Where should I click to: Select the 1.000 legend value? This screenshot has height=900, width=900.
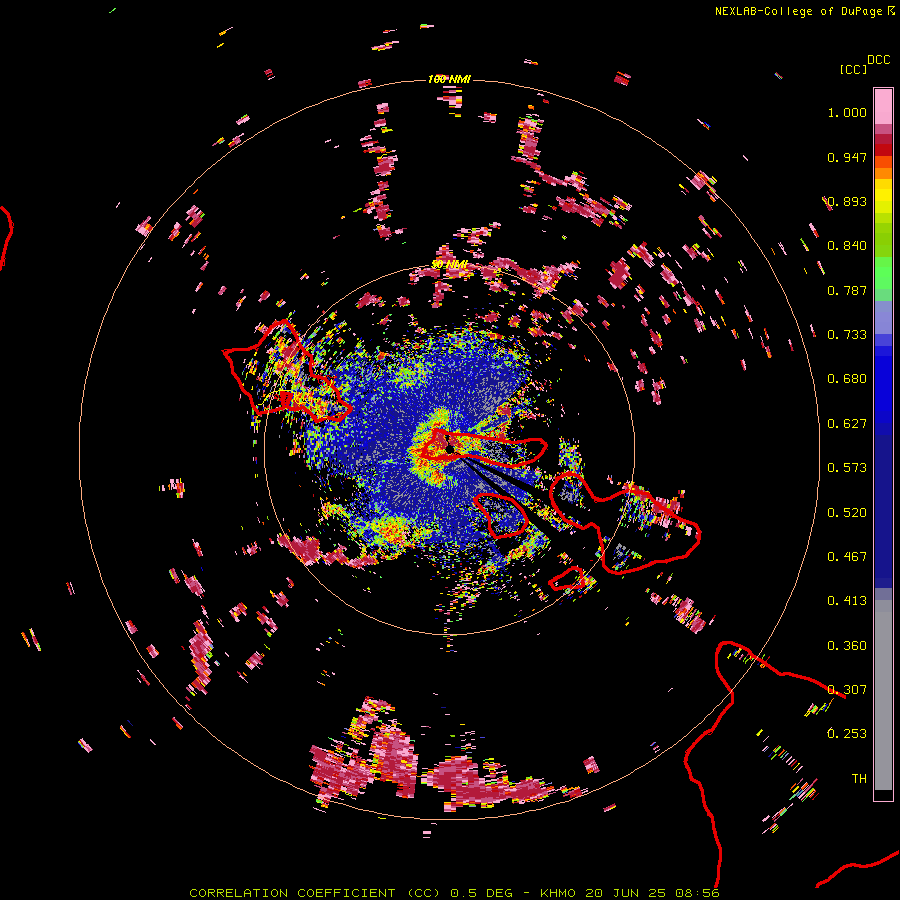click(847, 112)
